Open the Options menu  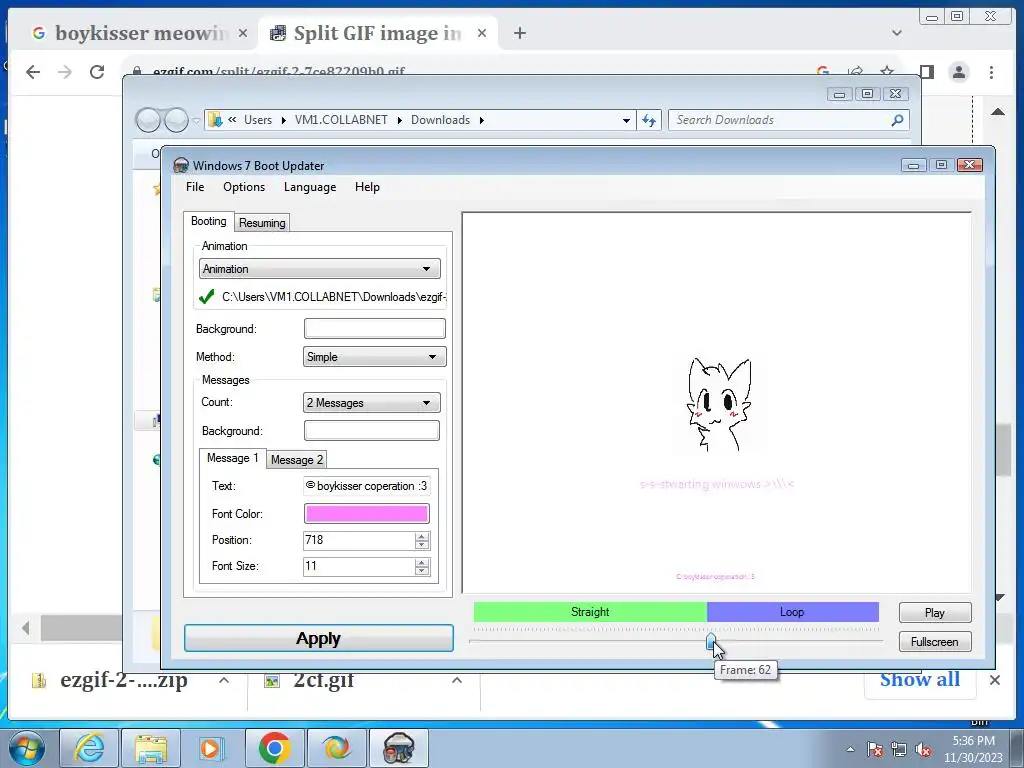pos(244,187)
